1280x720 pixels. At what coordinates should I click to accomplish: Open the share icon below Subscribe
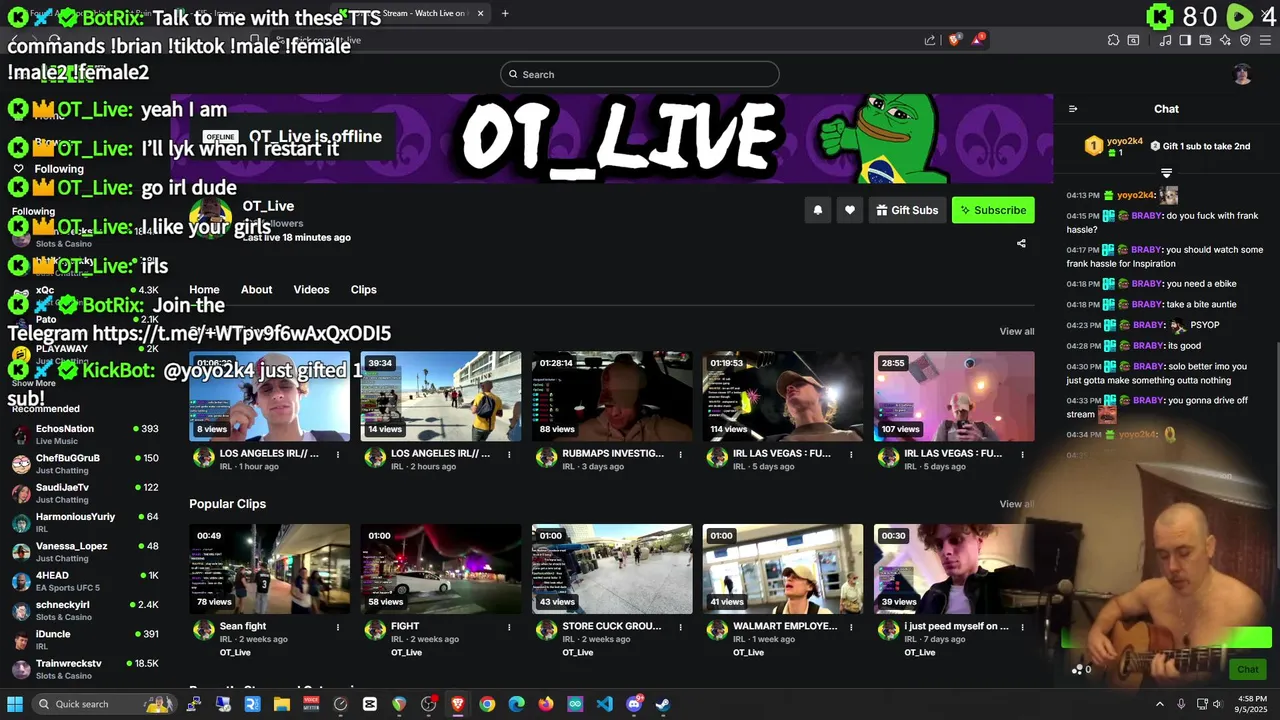1021,243
